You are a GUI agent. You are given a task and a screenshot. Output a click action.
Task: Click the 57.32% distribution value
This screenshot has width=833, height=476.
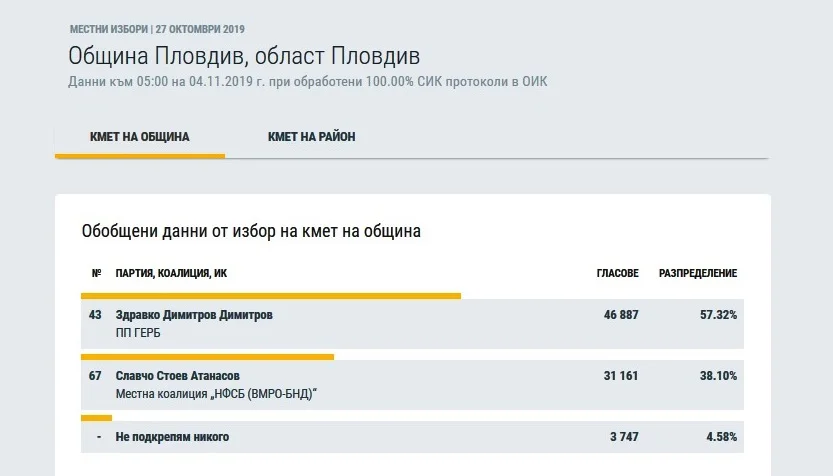pos(718,315)
